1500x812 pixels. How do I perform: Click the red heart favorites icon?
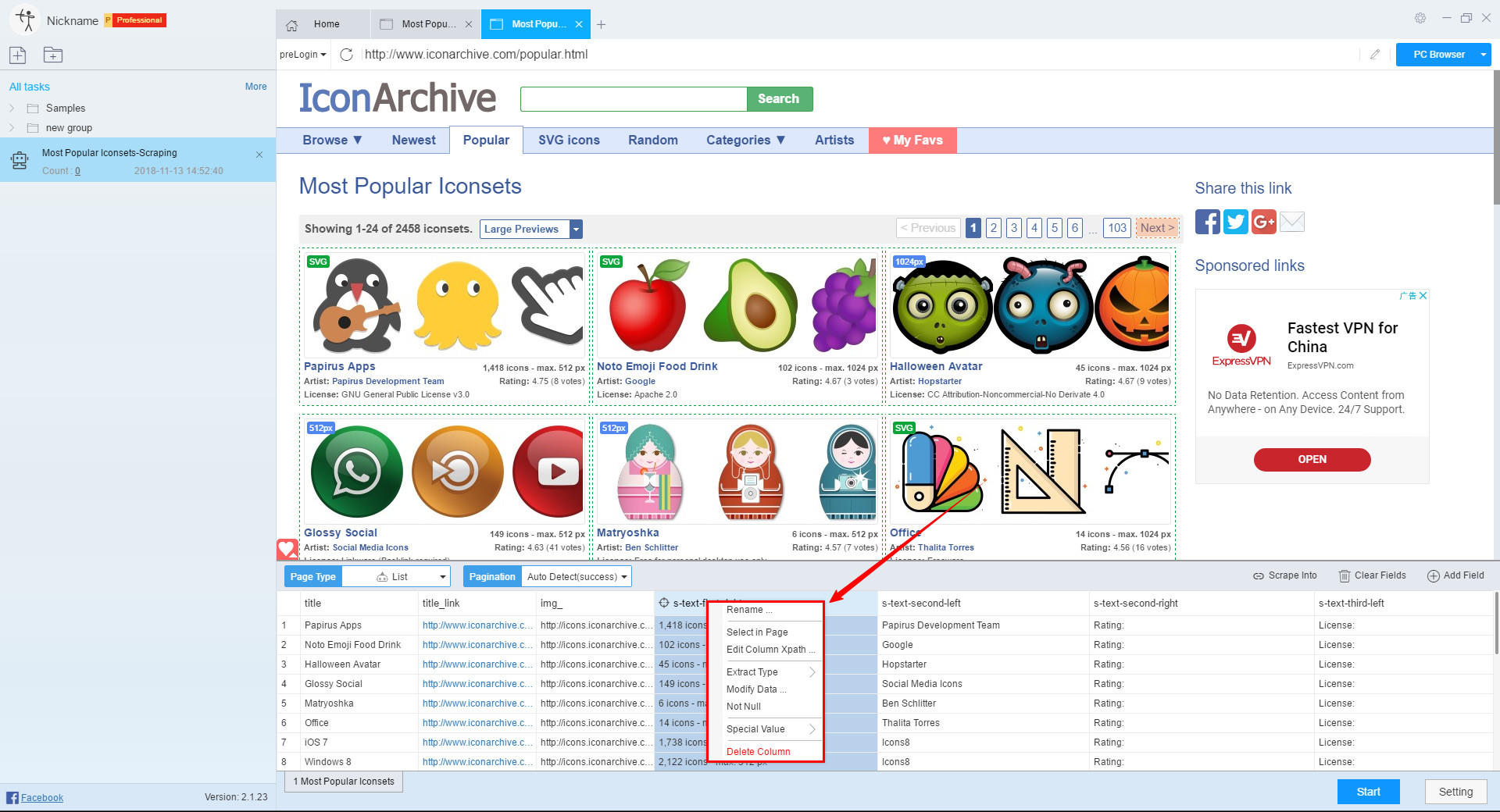click(287, 549)
